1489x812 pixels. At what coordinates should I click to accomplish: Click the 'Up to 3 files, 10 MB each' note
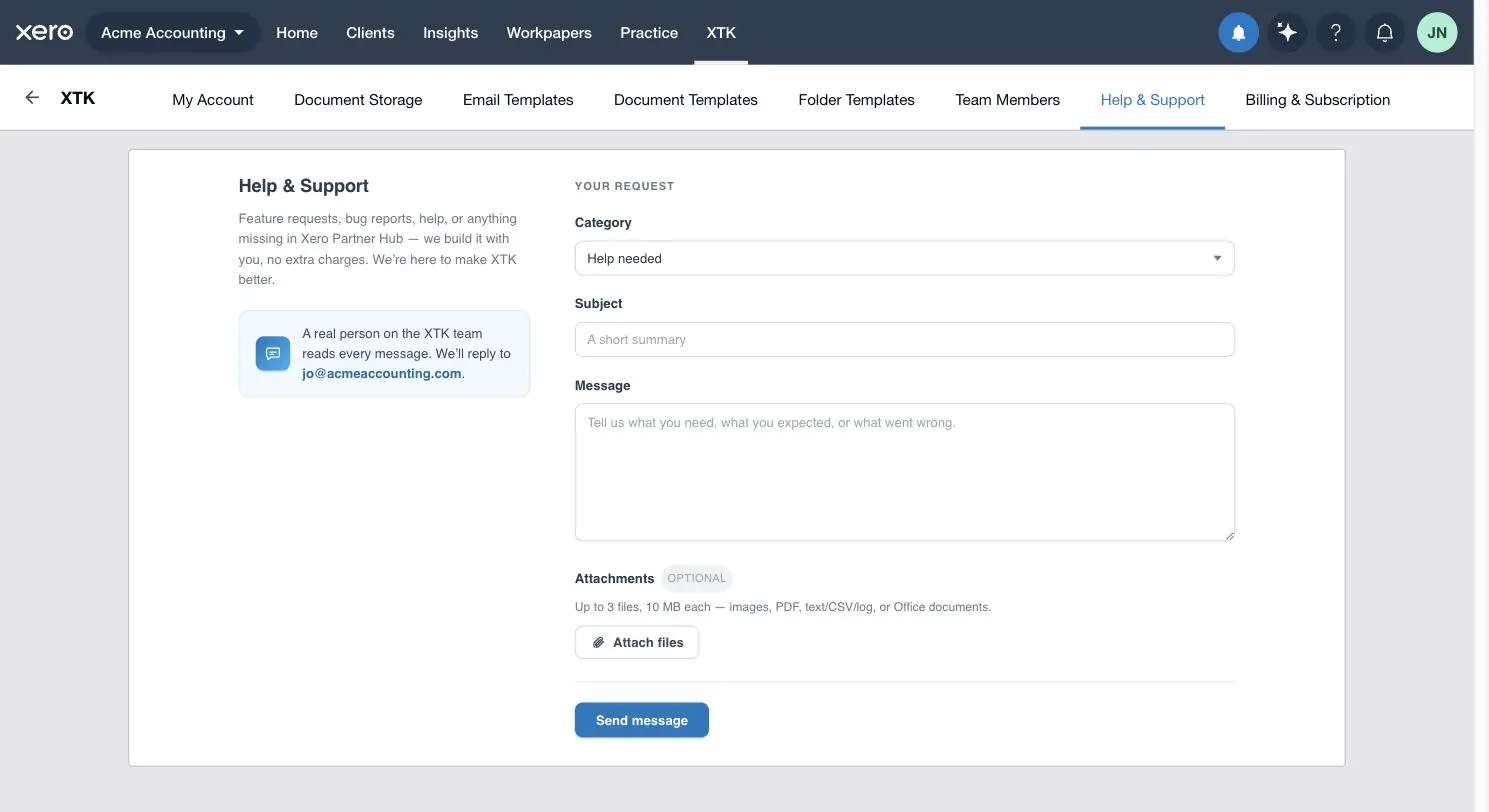783,607
